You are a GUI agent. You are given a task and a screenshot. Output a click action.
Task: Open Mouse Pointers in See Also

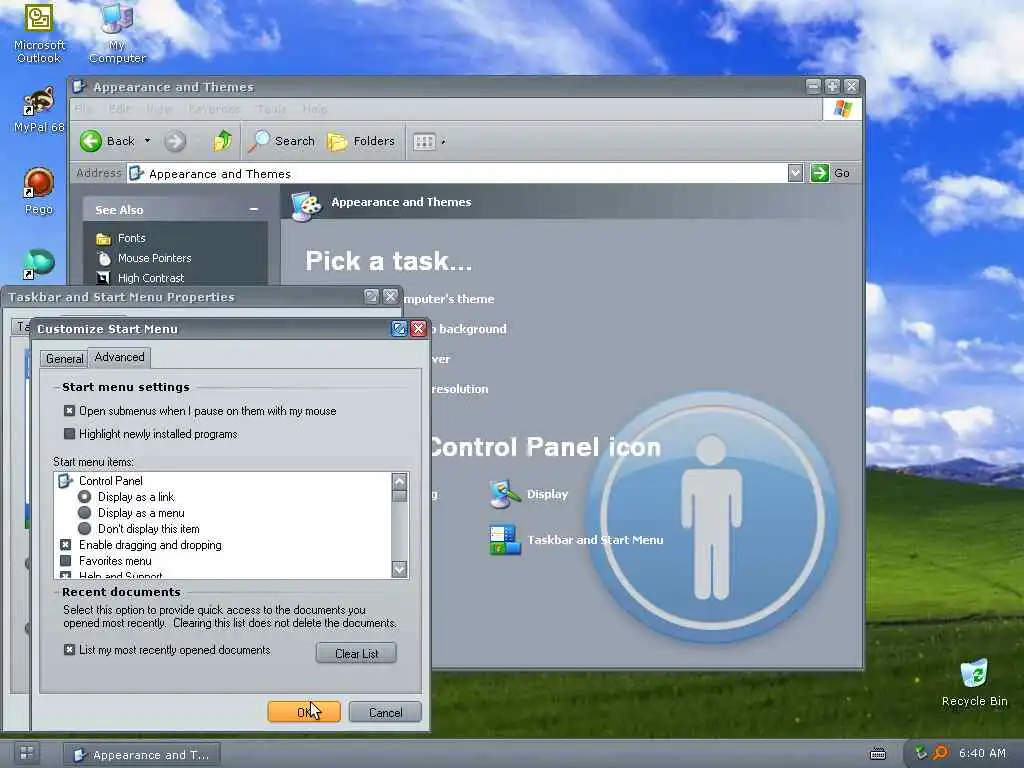point(154,258)
